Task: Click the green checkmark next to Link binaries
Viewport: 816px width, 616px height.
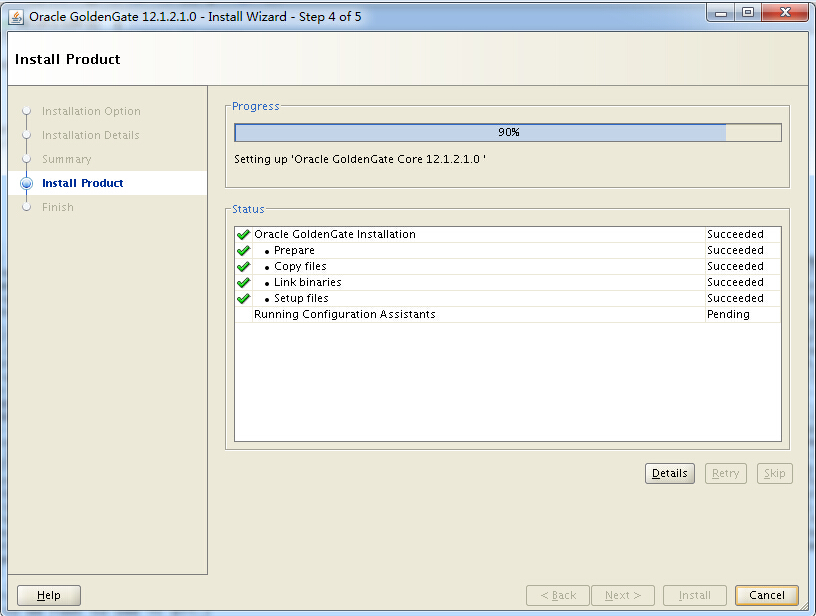Action: (x=243, y=283)
